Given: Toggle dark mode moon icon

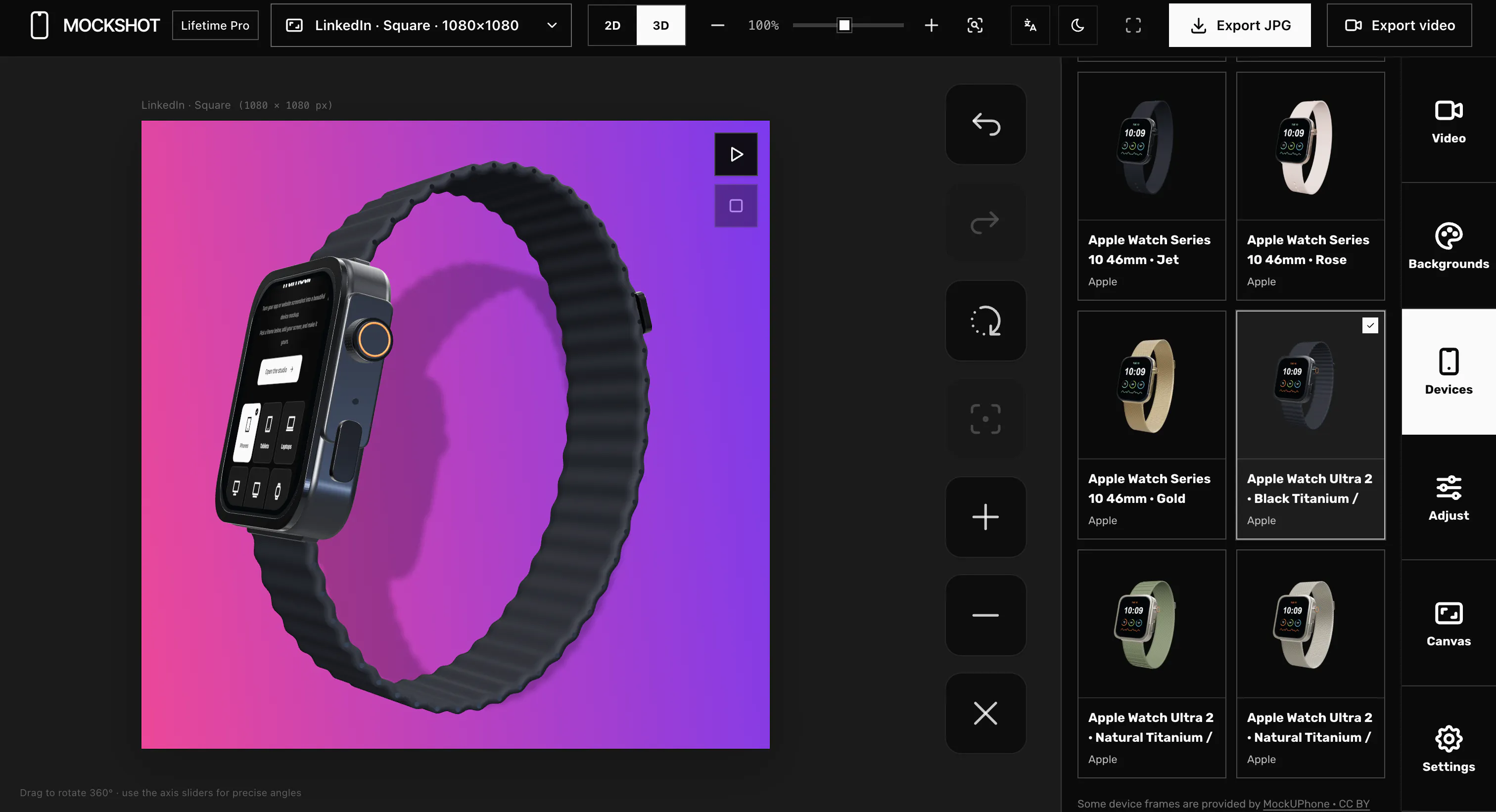Looking at the screenshot, I should tap(1078, 25).
